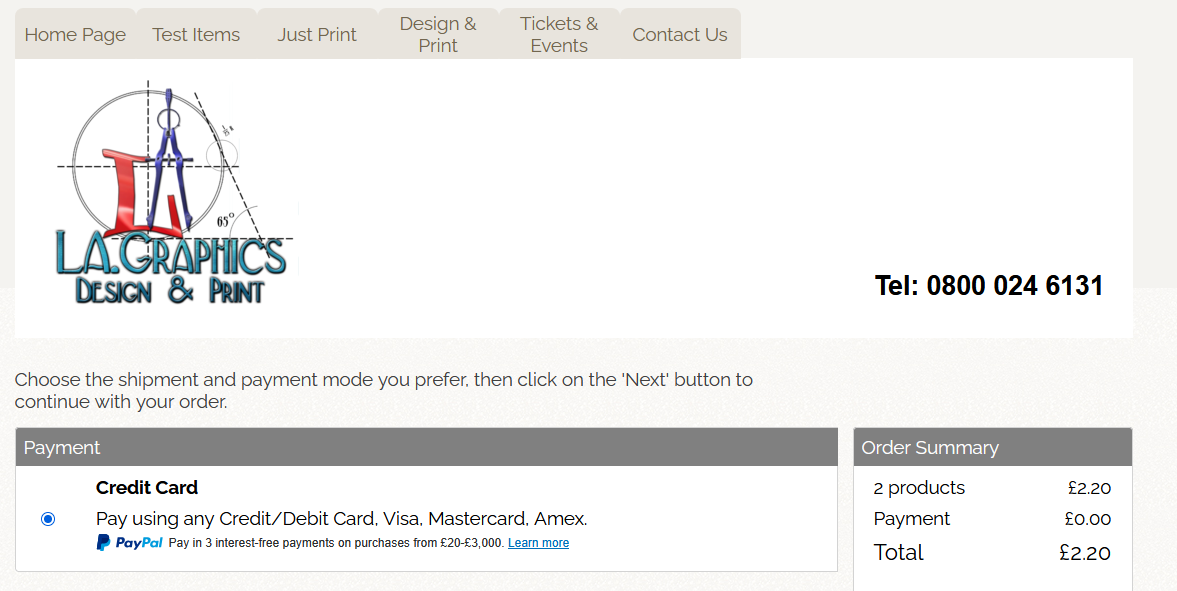Viewport: 1177px width, 591px height.
Task: Click the PayPal logo icon
Action: (130, 543)
